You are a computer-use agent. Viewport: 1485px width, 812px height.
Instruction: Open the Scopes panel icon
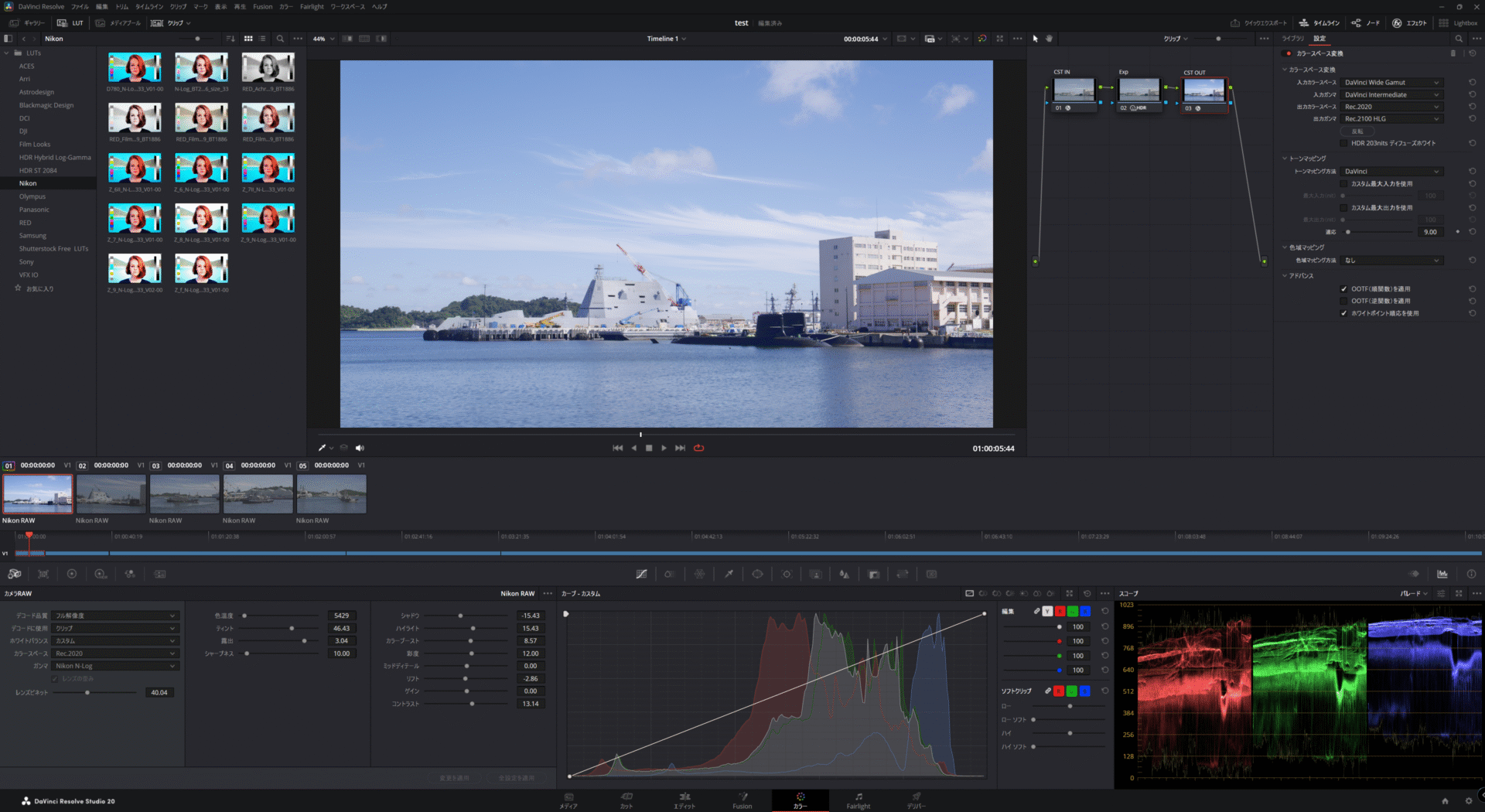1442,574
